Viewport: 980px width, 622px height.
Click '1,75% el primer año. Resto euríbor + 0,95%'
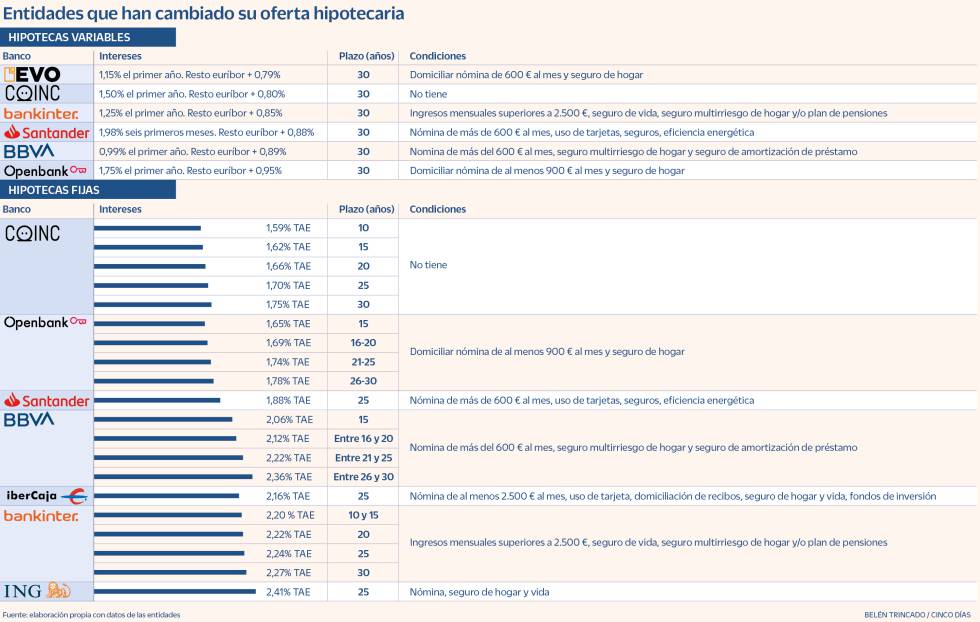[190, 171]
